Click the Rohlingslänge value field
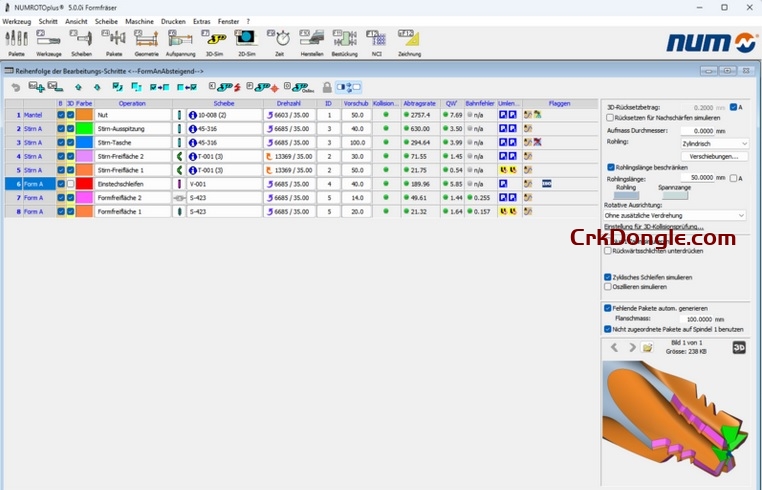Viewport: 762px width, 490px height. point(697,178)
